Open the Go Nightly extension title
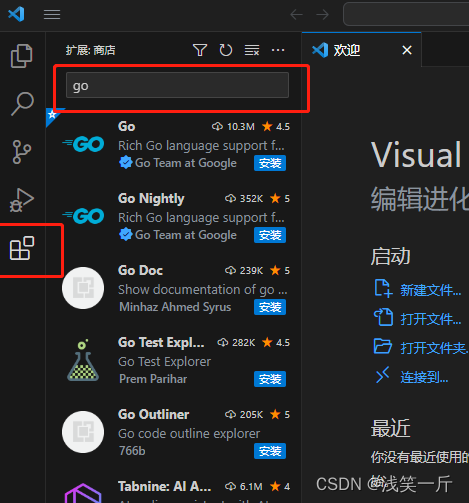 click(x=151, y=199)
